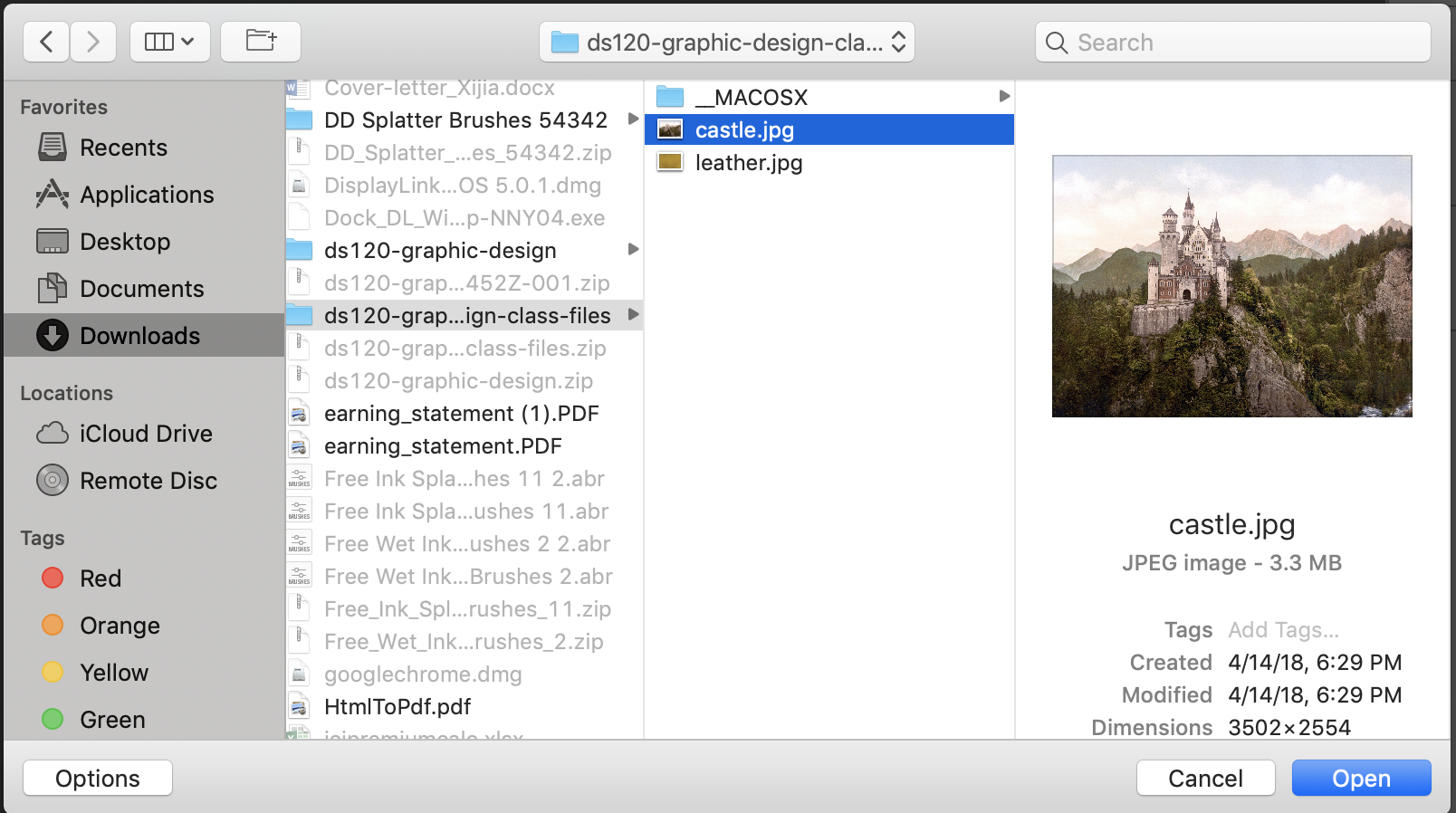Click greyed DD_Splatter_...es_54342.zip file

pos(464,153)
